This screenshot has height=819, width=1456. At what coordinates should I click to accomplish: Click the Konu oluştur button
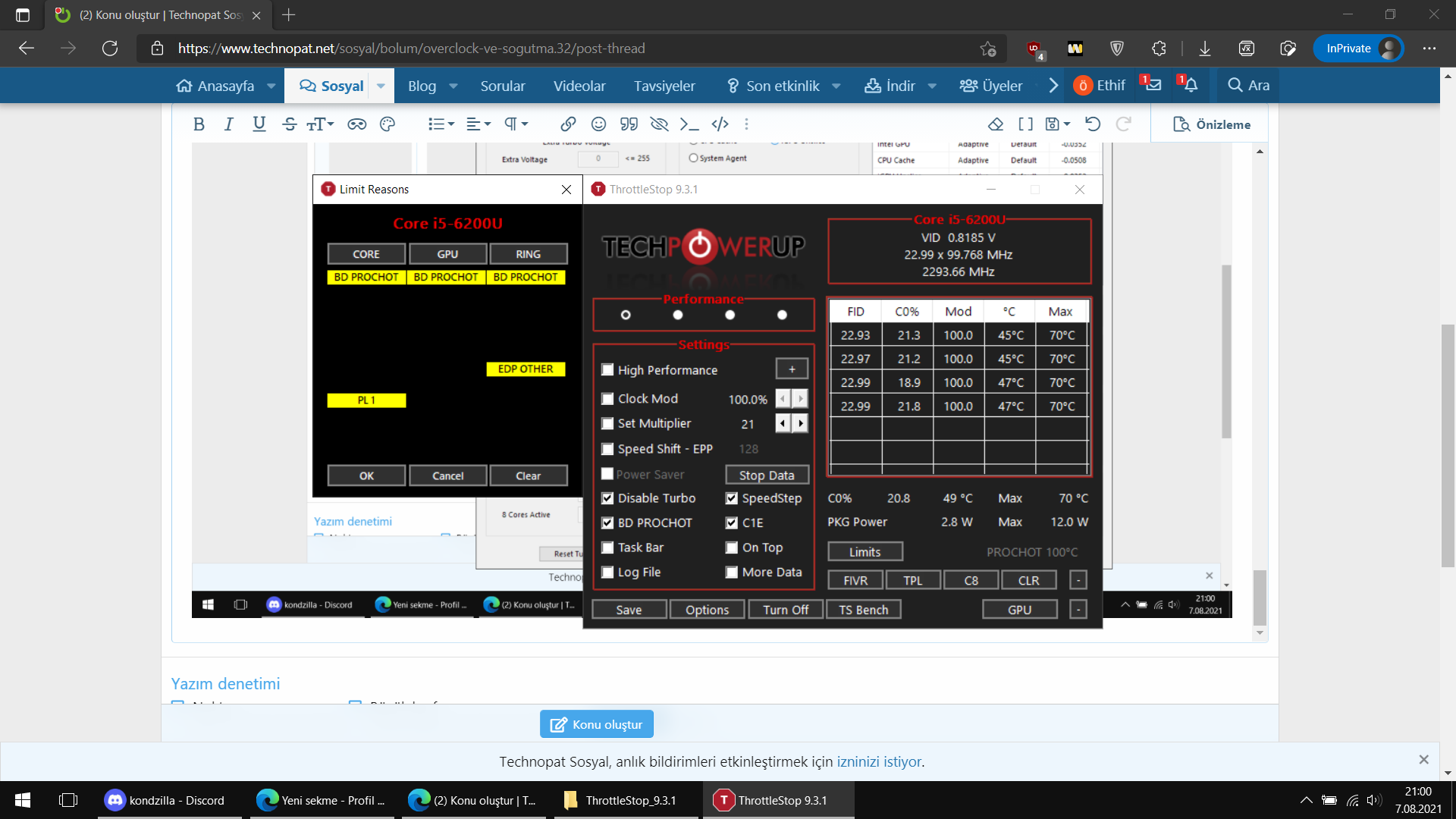pos(596,724)
